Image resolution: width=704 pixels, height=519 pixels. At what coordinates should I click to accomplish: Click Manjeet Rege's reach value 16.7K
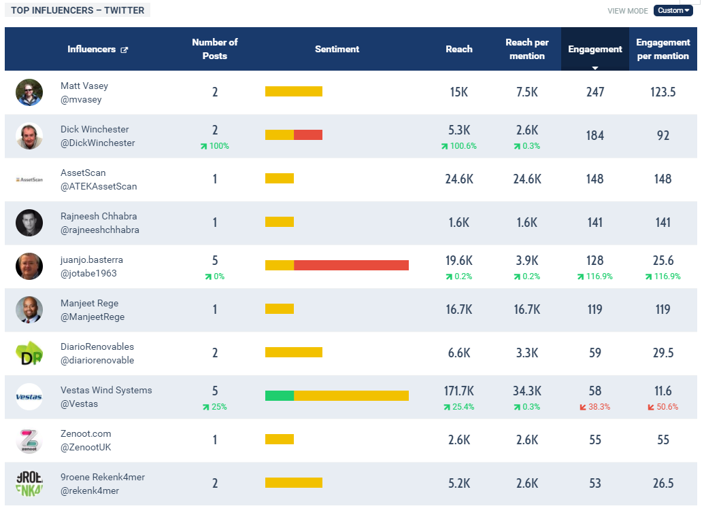(x=459, y=310)
